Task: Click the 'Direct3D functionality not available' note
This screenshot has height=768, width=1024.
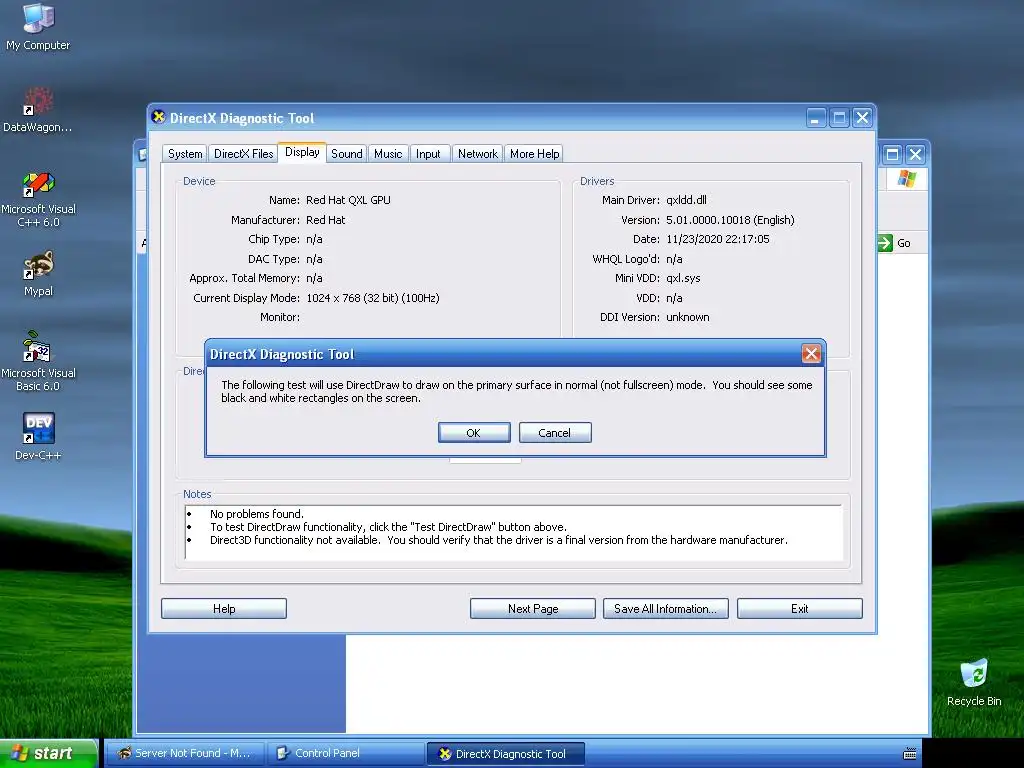Action: 498,540
